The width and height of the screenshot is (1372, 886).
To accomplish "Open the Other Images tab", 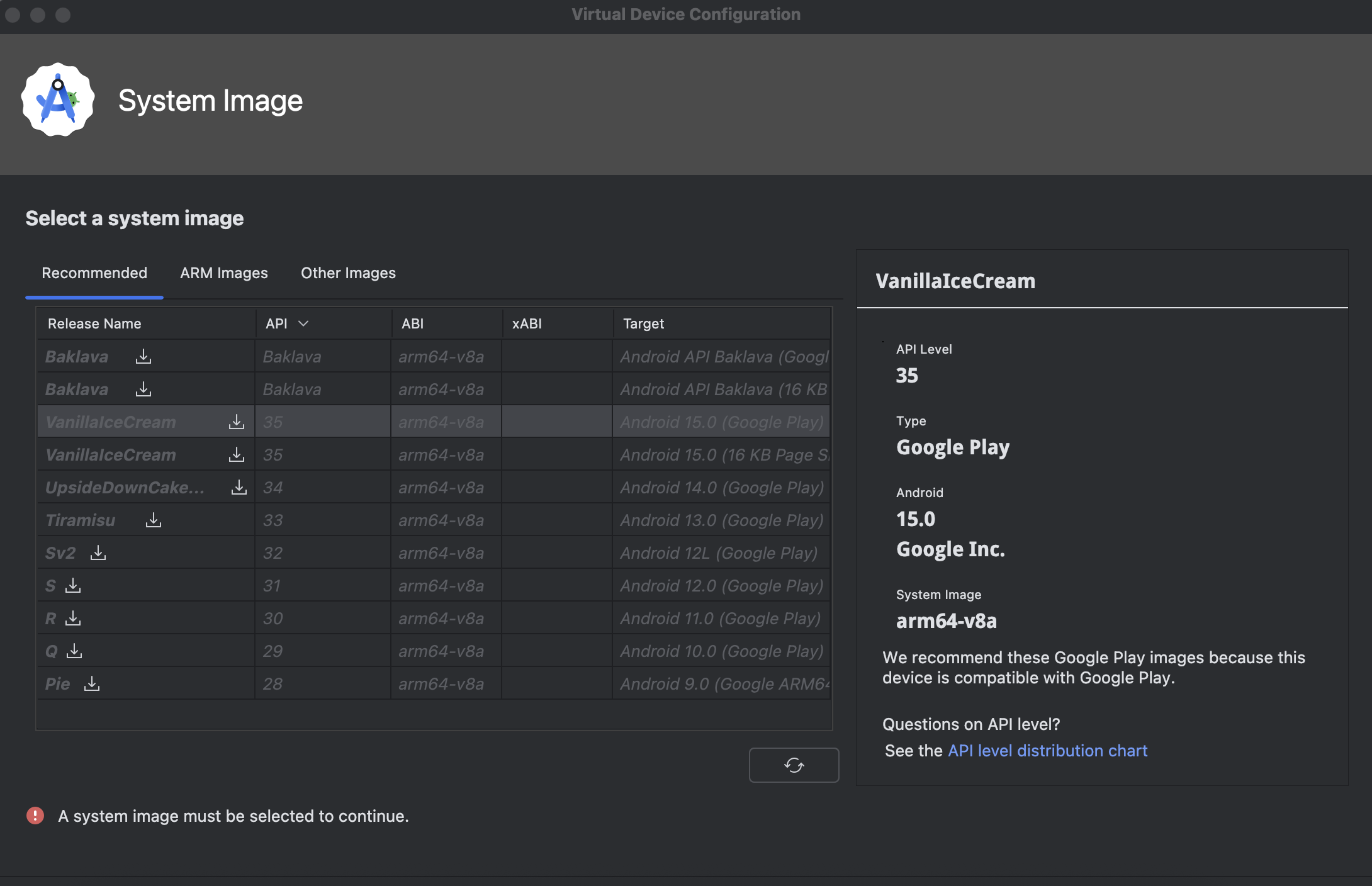I will [x=348, y=273].
